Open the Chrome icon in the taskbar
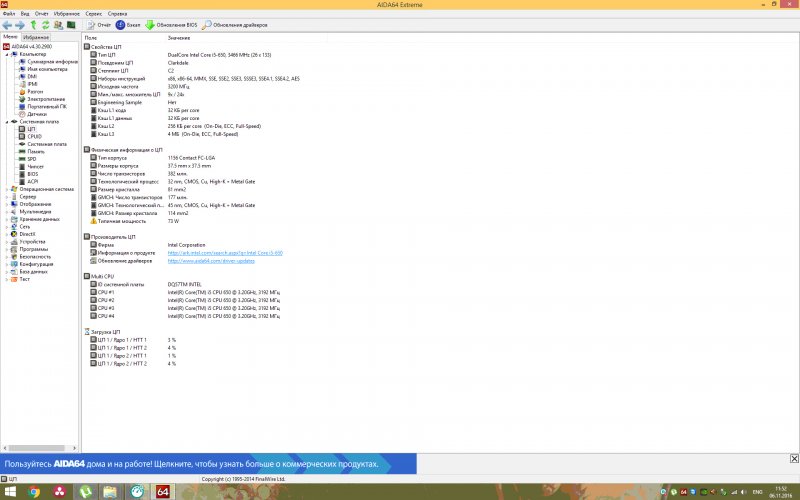Screen dimensions: 800x500 (35, 491)
